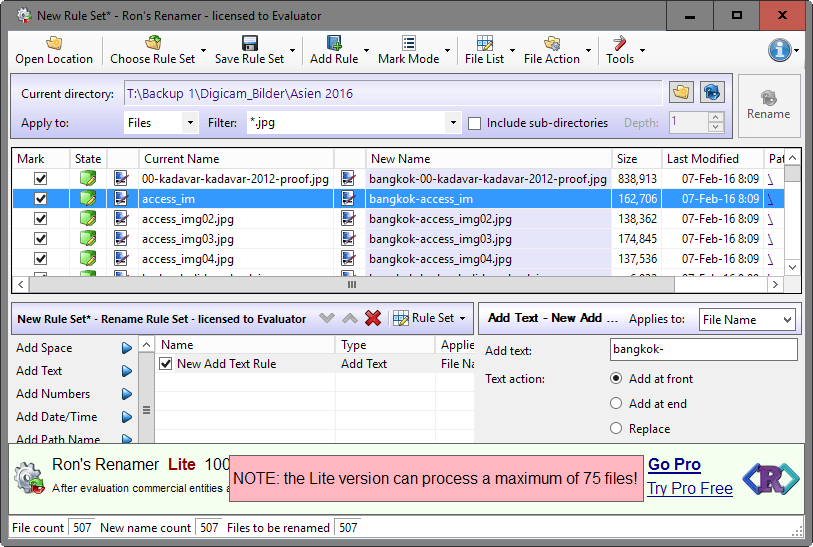Click arrow icon next to Add Numbers
Image resolution: width=813 pixels, height=547 pixels.
(x=127, y=394)
